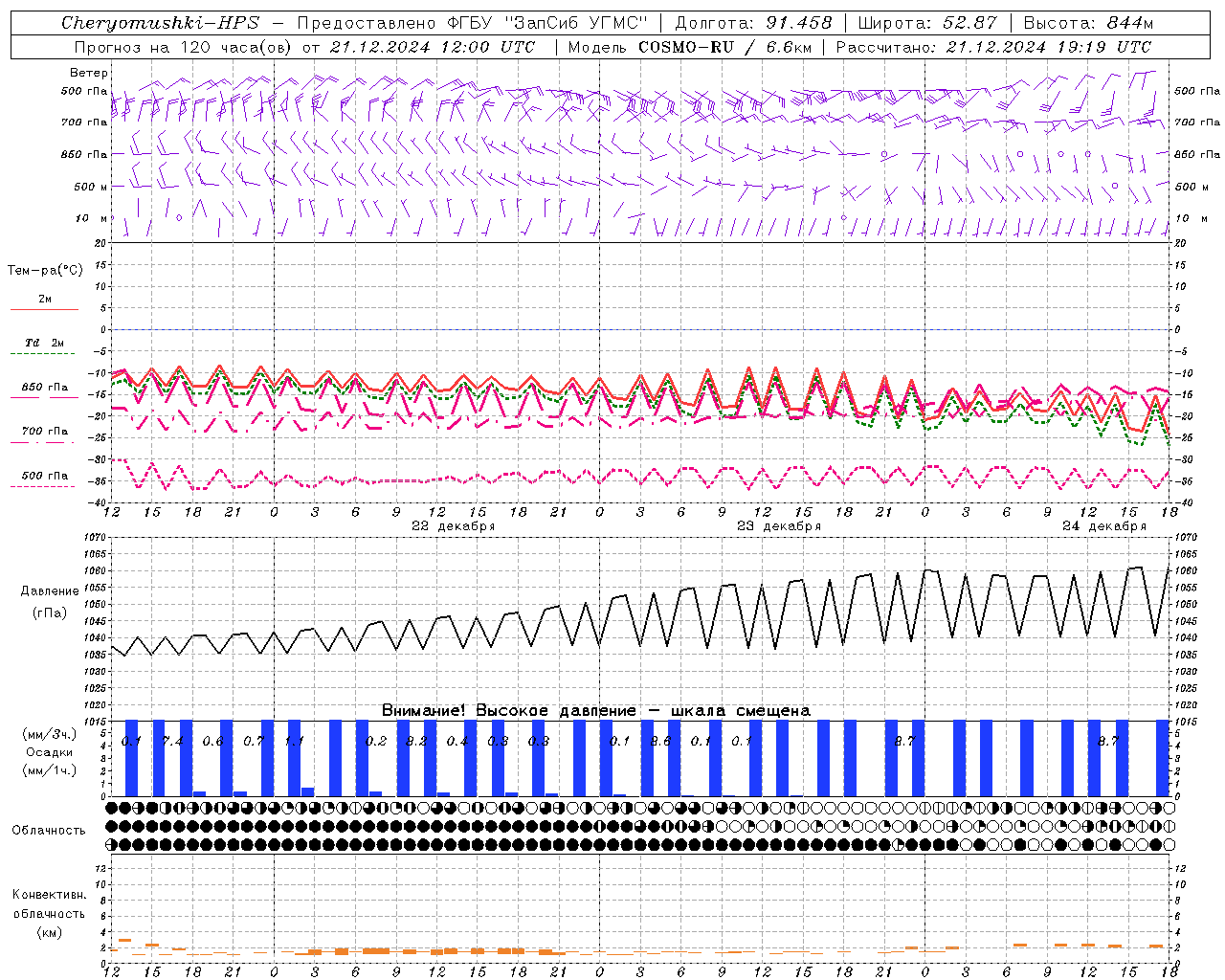Select the provider text ФГБУ "ЗапСиб УГМС"
1225x980 pixels.
[x=546, y=23]
